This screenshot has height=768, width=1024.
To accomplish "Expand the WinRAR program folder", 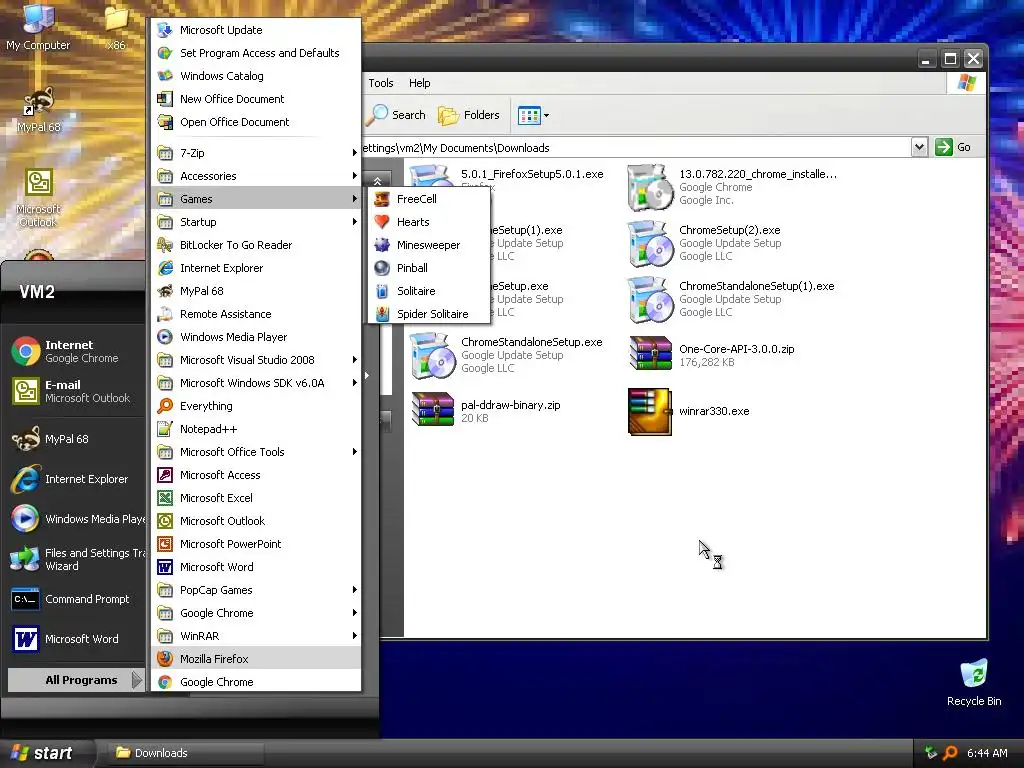I will (x=256, y=636).
